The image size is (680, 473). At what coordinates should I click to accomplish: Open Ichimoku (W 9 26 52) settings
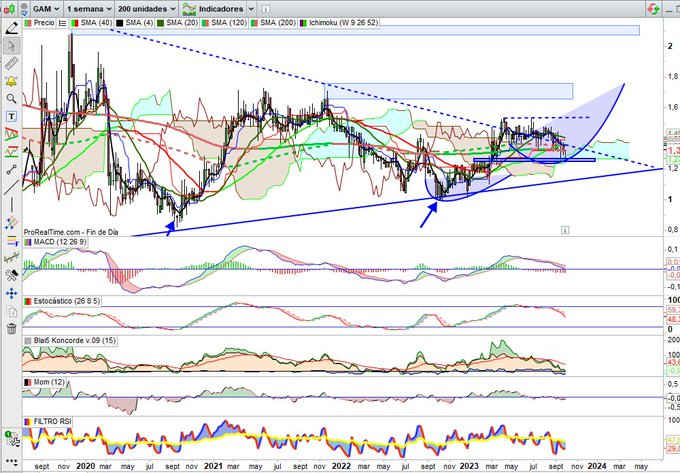click(x=343, y=23)
